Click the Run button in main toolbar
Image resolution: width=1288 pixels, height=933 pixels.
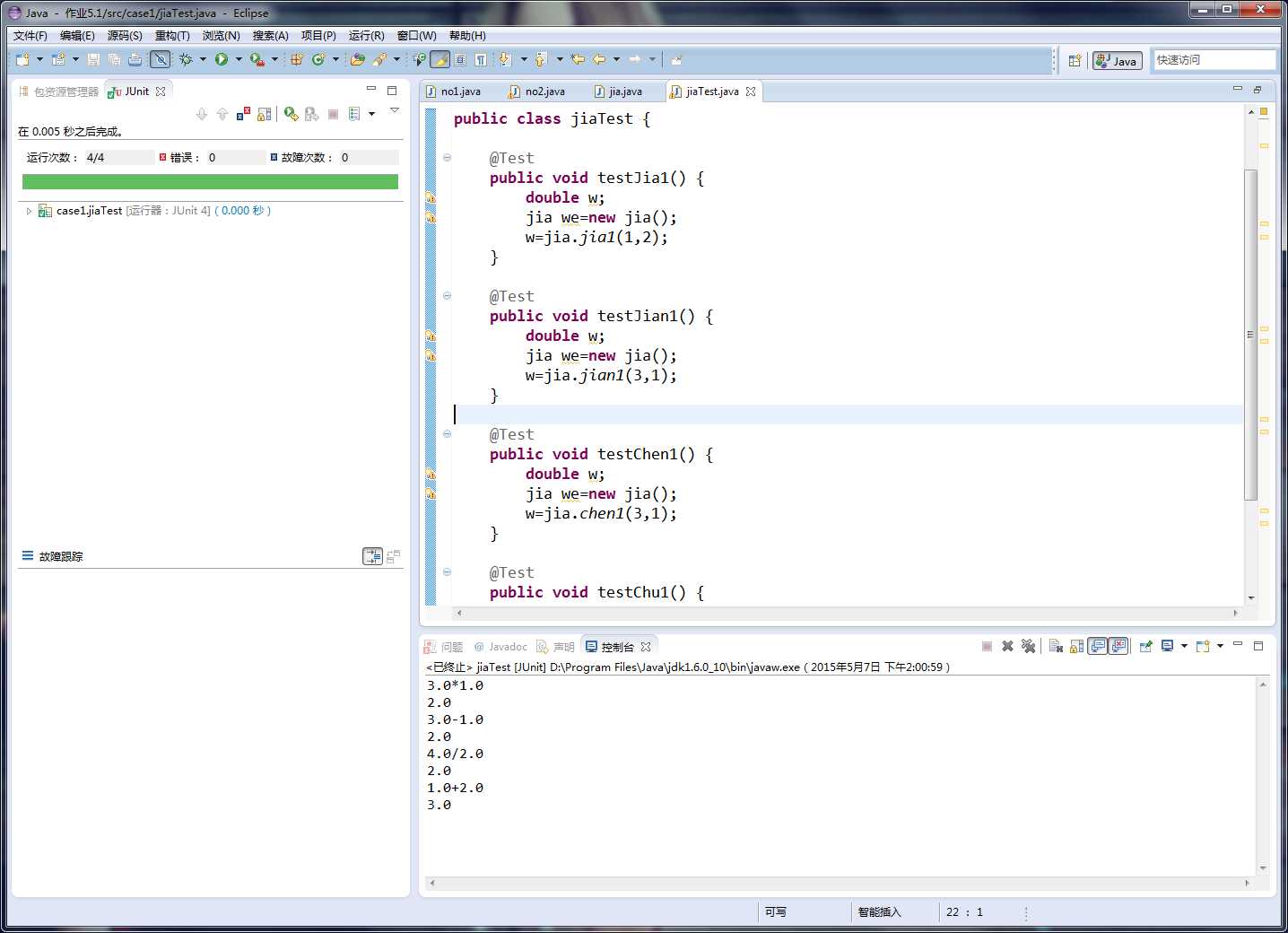(221, 59)
